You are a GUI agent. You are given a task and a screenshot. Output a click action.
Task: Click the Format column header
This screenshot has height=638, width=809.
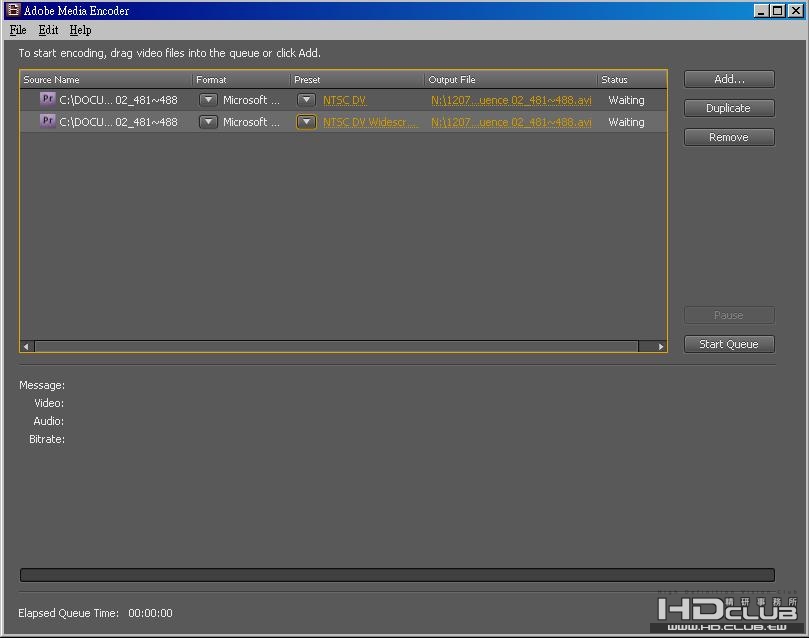[241, 79]
